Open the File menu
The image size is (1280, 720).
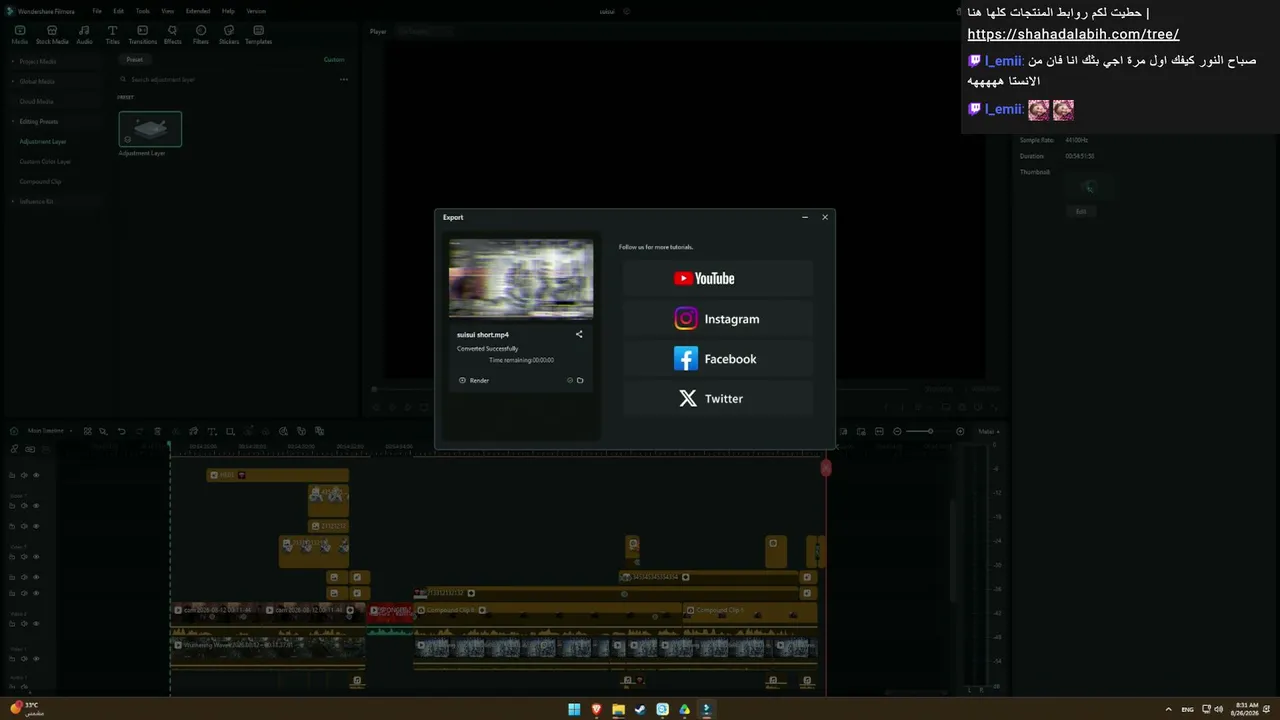pos(97,11)
